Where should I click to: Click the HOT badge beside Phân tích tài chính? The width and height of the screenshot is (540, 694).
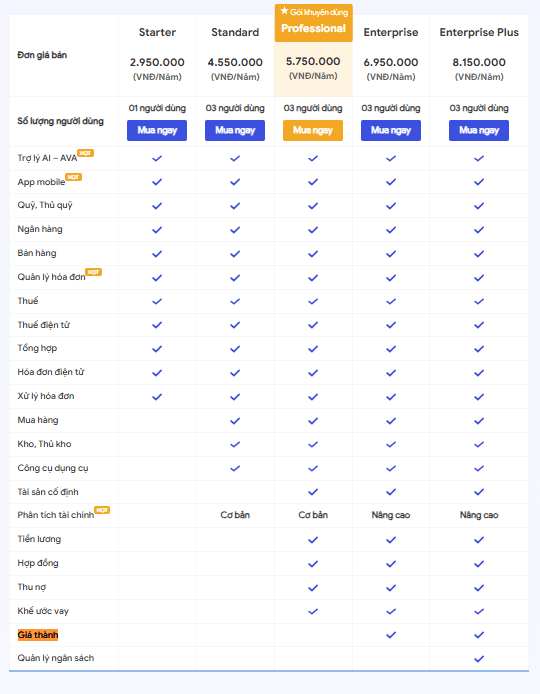[102, 510]
